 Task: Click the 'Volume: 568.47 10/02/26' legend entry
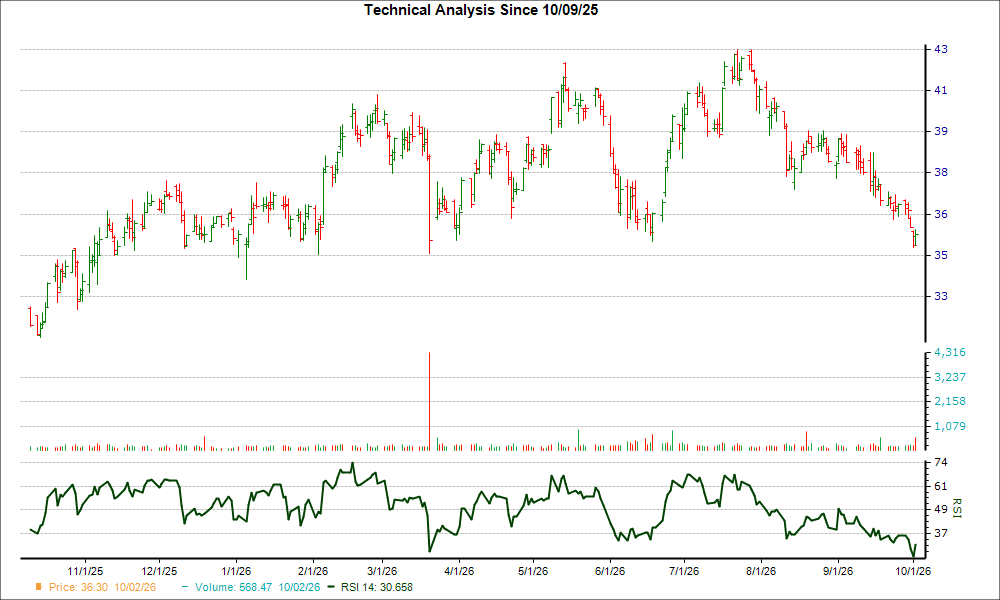tap(258, 587)
